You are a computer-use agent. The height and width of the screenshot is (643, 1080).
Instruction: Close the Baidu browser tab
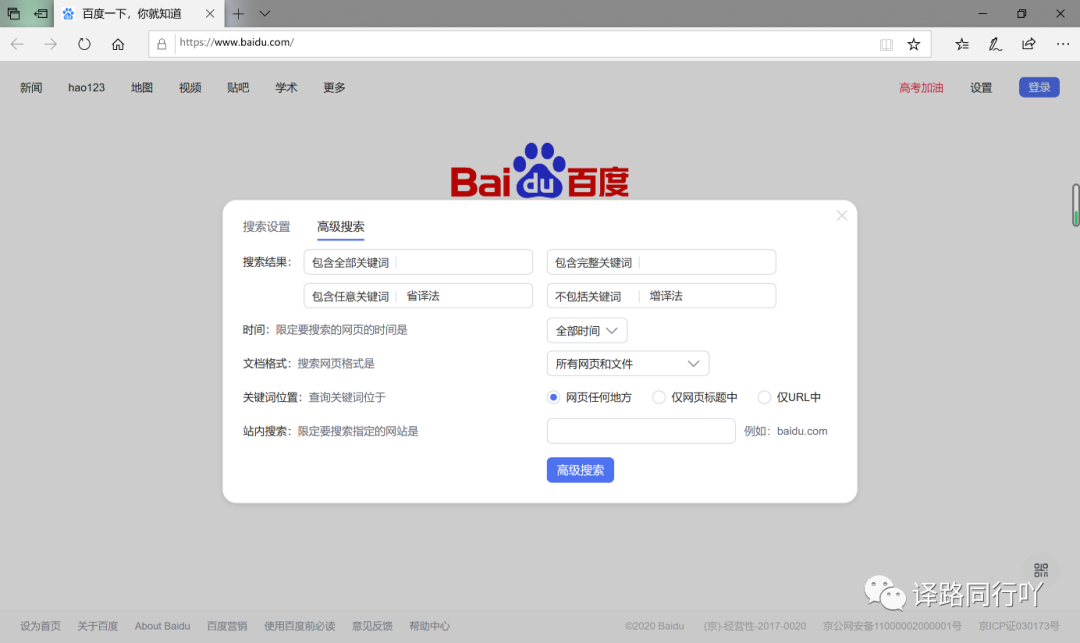pyautogui.click(x=210, y=13)
